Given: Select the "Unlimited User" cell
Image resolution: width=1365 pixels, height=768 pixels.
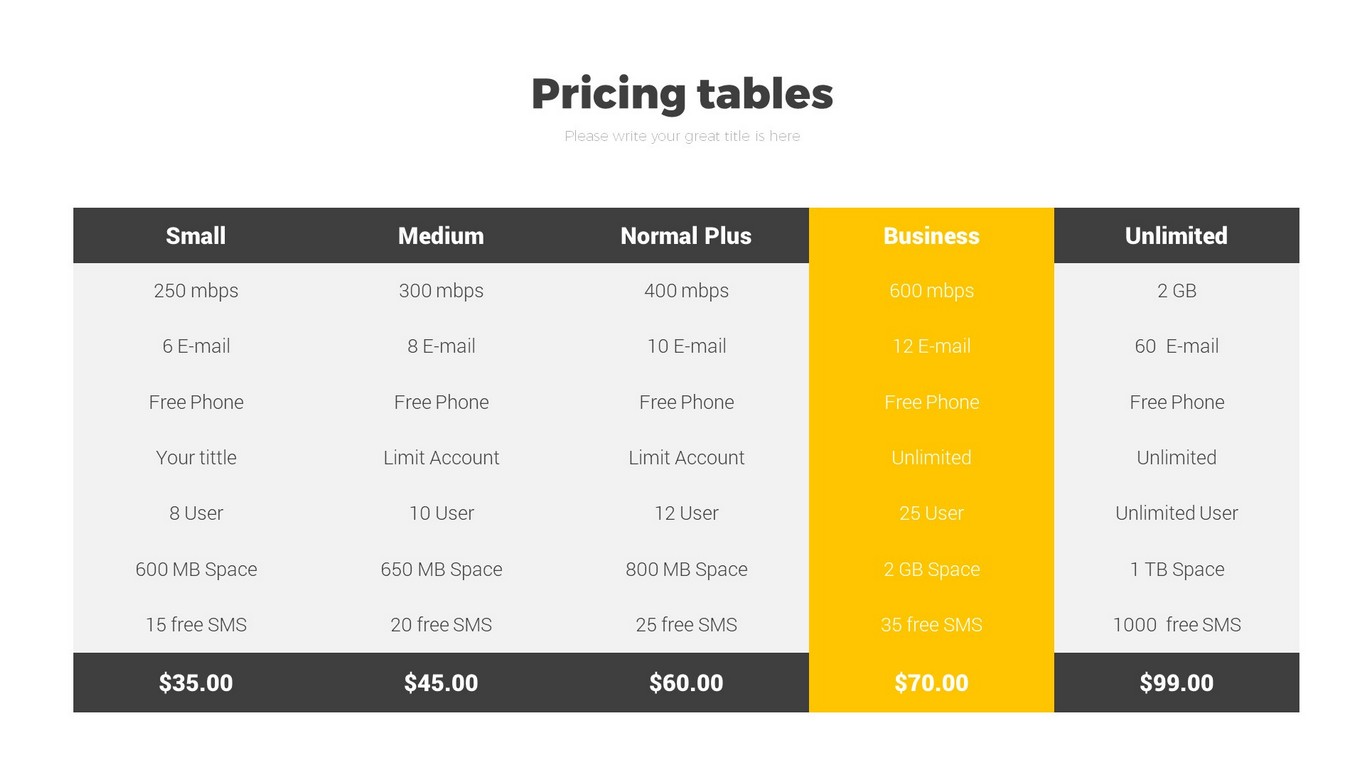Looking at the screenshot, I should click(x=1176, y=513).
